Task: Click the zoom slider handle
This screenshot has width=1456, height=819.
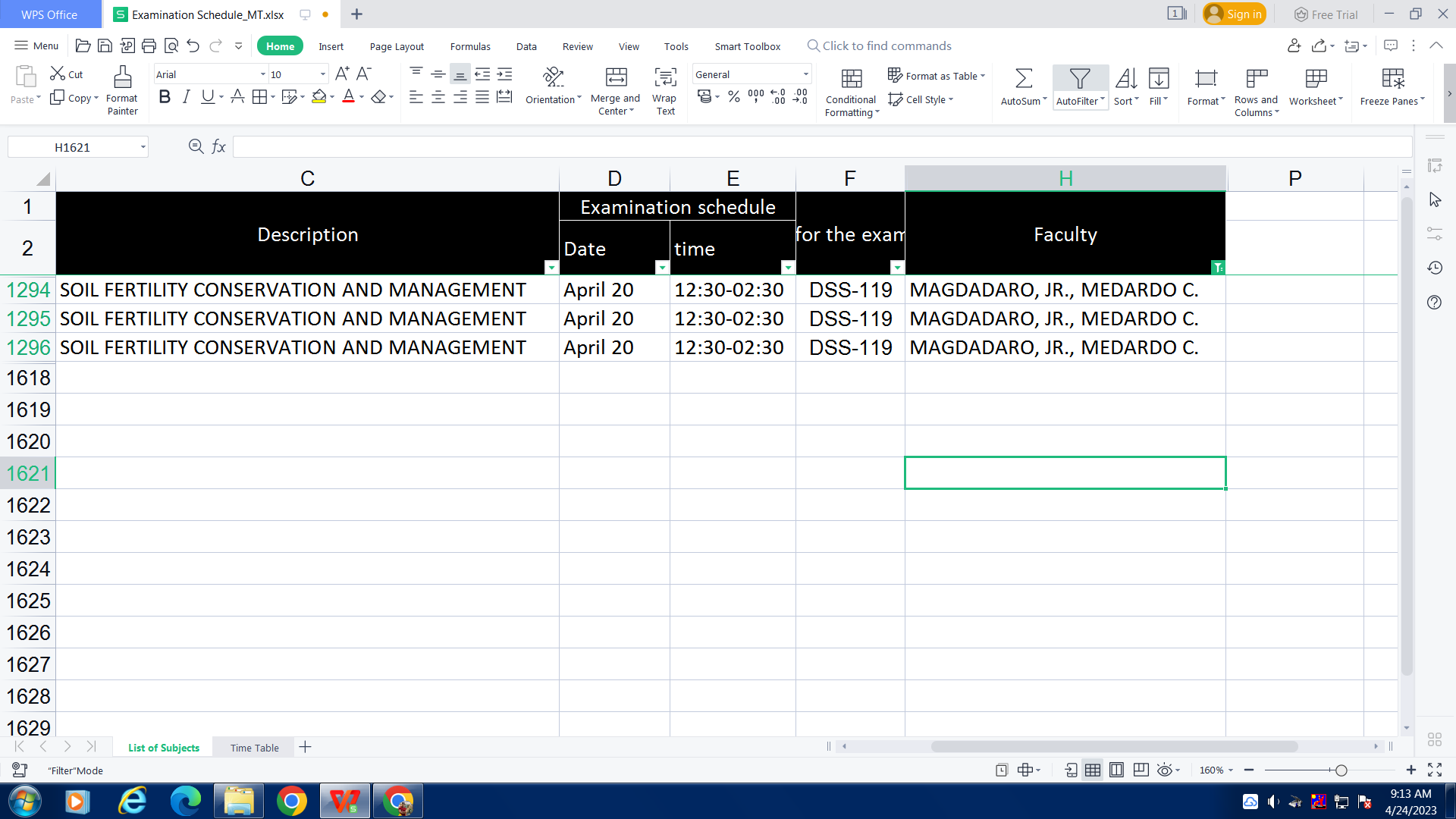Action: (x=1341, y=770)
